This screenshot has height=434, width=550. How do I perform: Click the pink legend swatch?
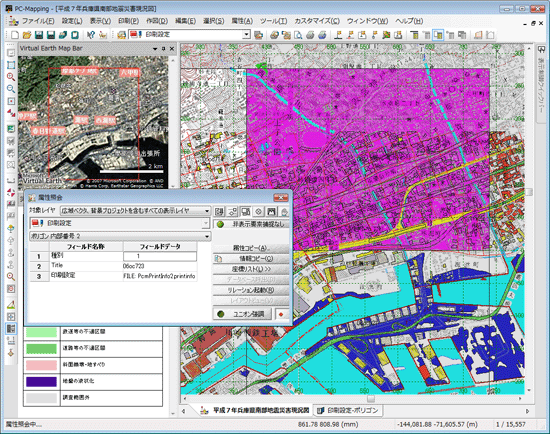[41, 365]
